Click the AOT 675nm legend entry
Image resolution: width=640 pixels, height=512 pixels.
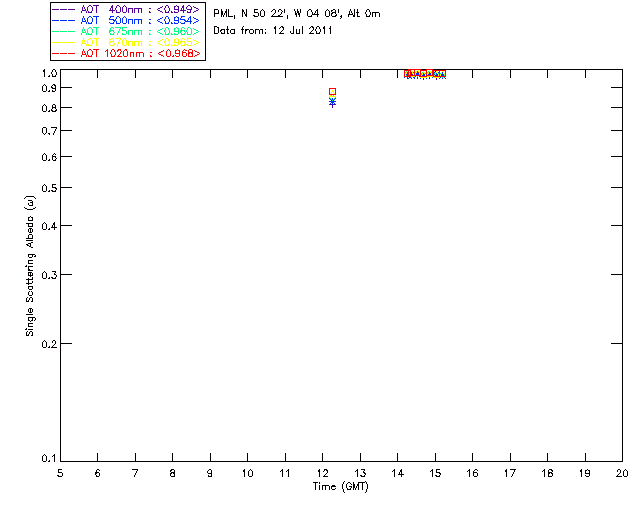pos(126,31)
